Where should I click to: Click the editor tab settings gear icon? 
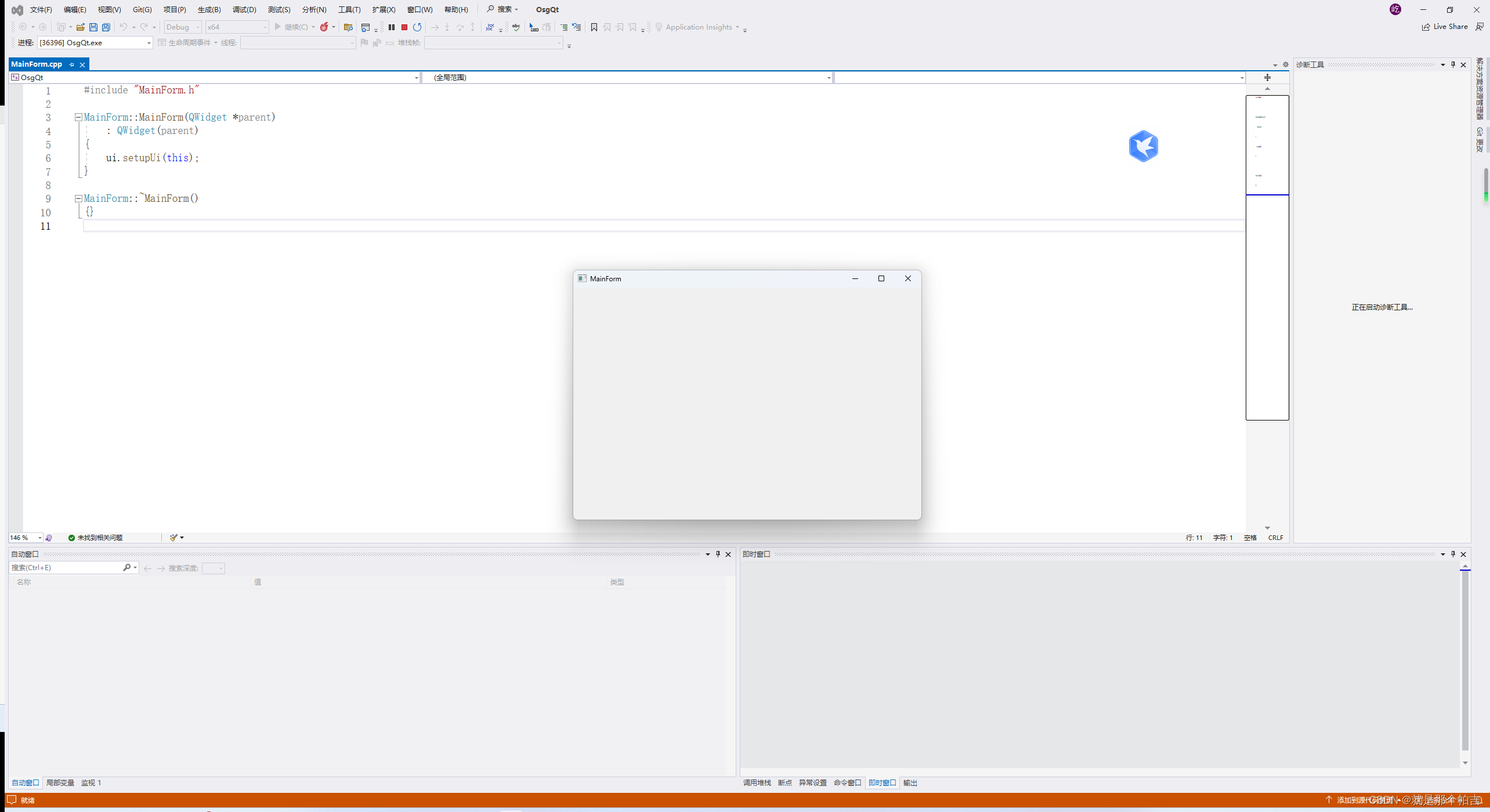1286,65
